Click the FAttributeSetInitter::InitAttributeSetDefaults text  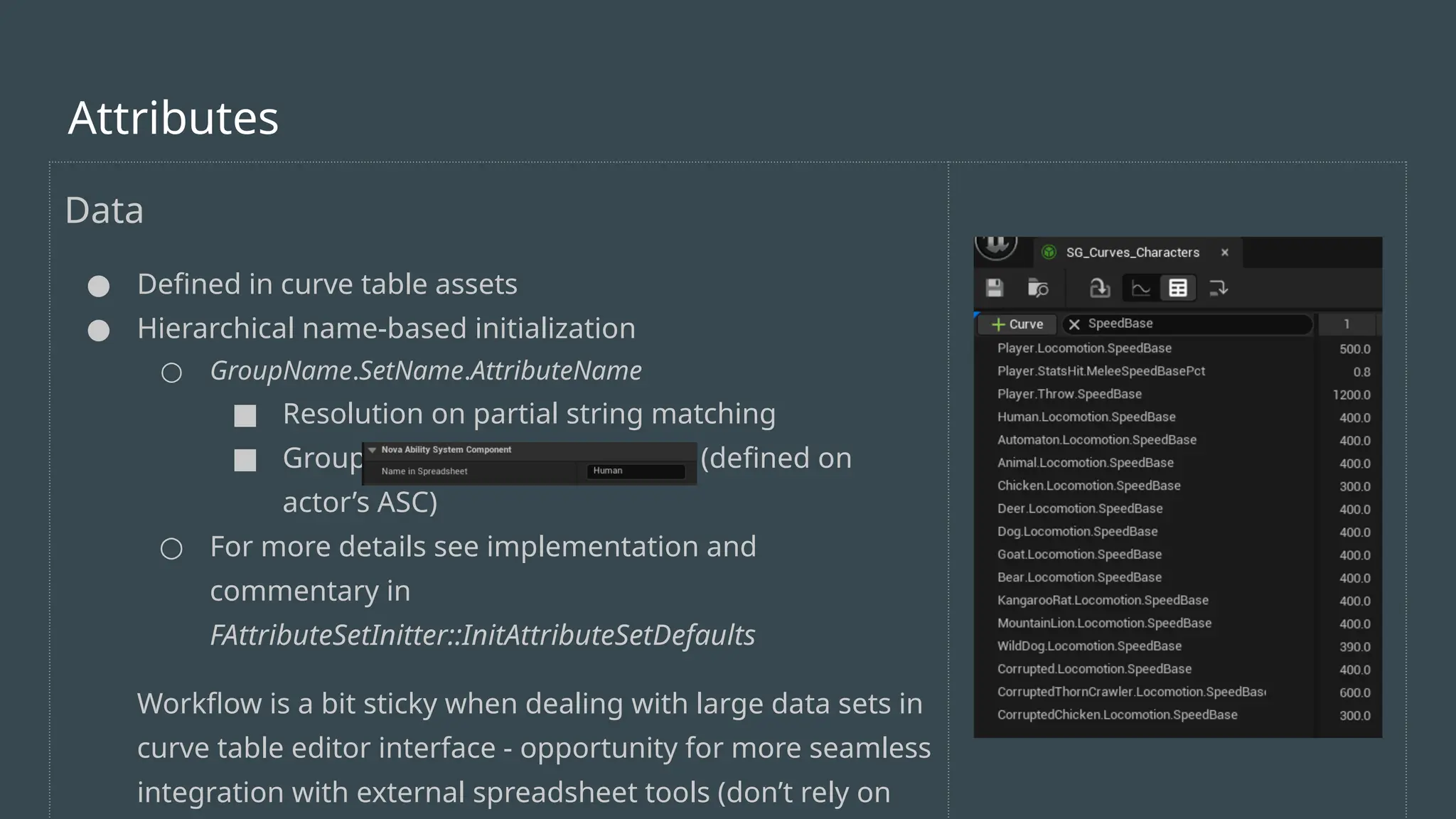coord(483,635)
